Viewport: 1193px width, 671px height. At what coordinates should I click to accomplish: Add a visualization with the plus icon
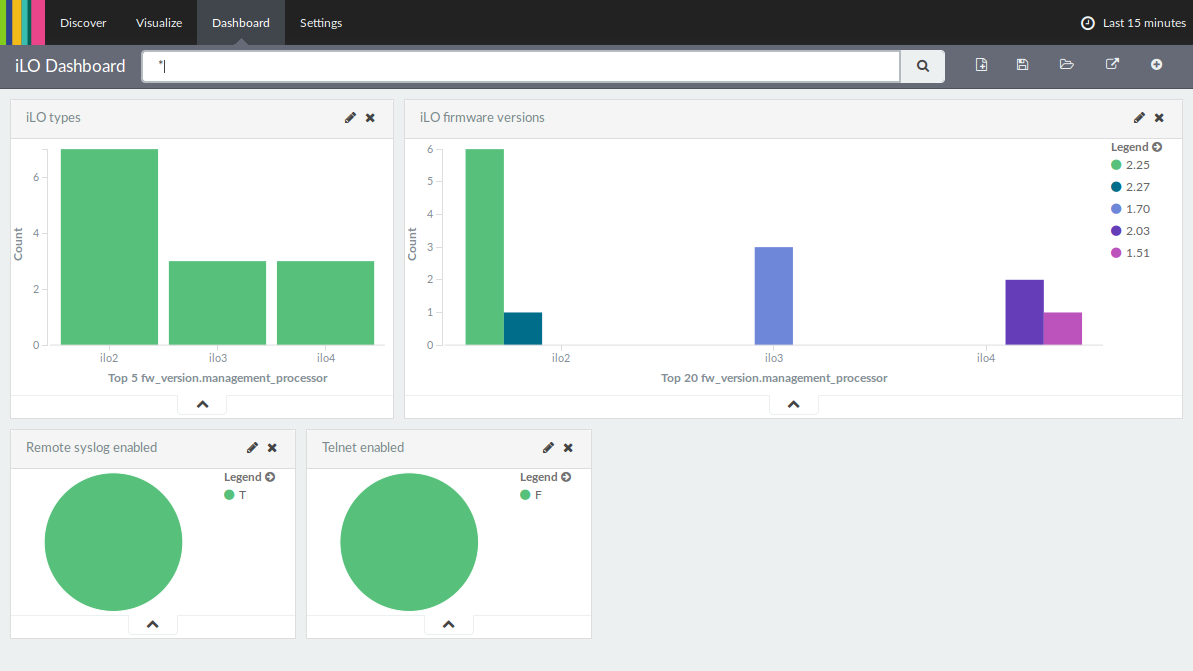click(x=1157, y=65)
